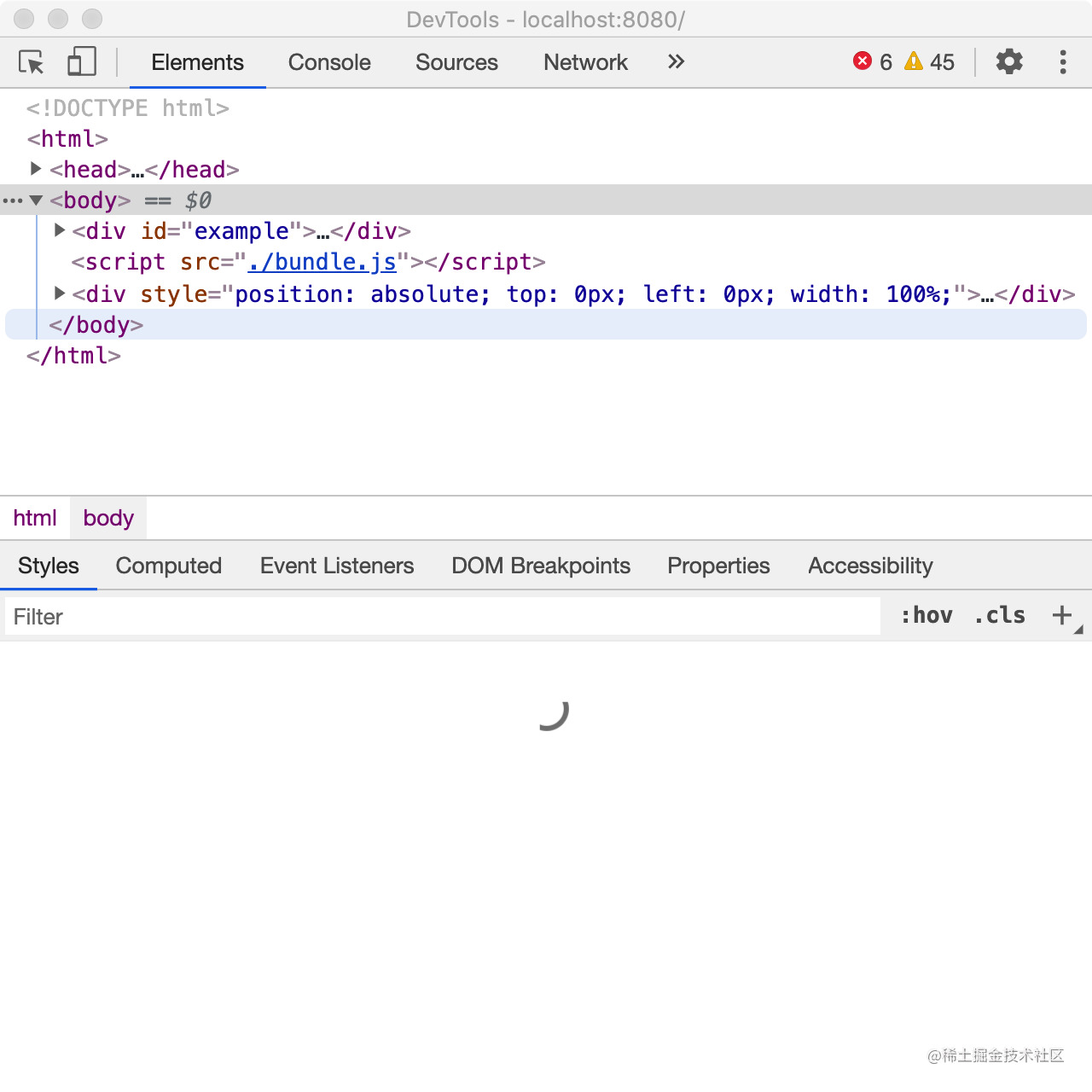Expand the div id example node
1092x1092 pixels.
(60, 230)
